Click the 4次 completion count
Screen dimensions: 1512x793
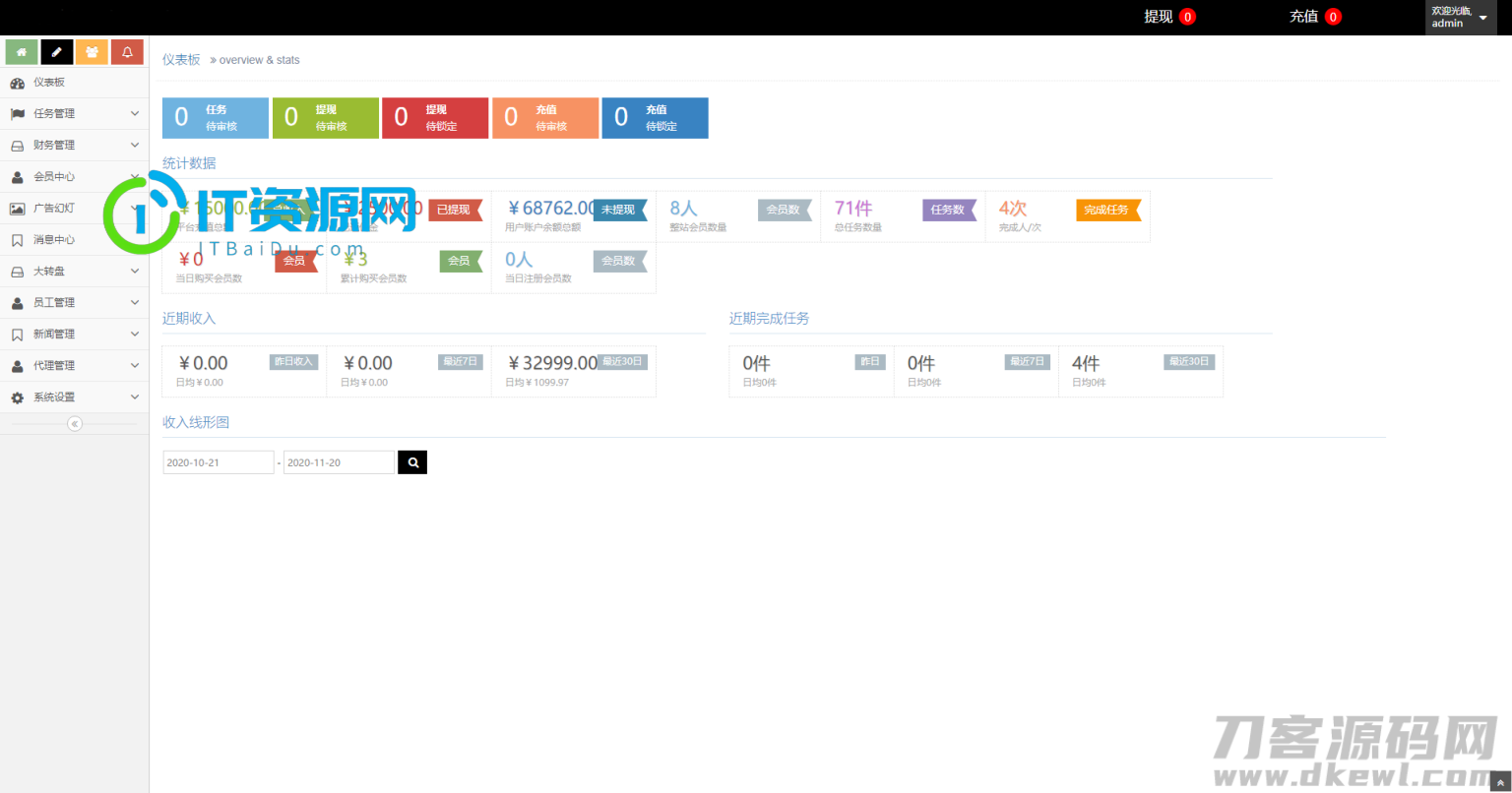click(x=1013, y=209)
